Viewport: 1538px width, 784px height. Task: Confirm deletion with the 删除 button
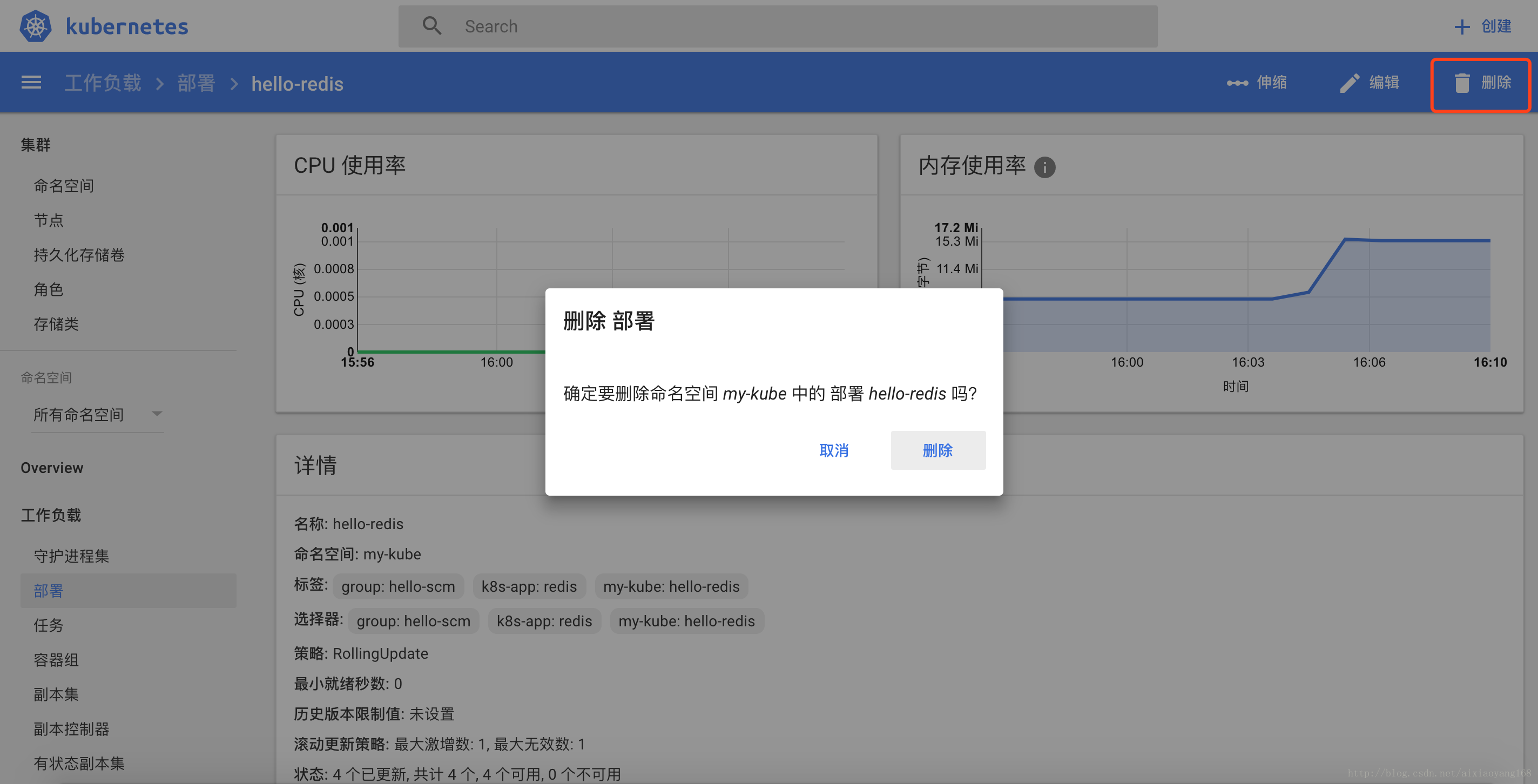(x=937, y=450)
